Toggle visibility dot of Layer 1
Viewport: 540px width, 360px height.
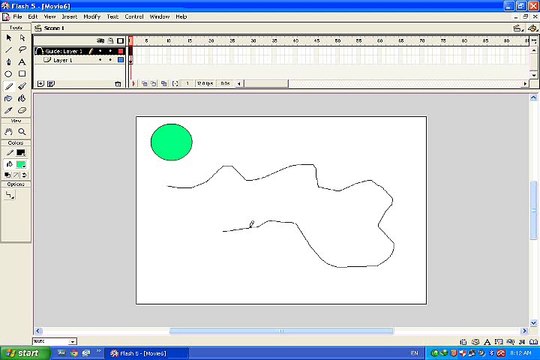coord(100,60)
